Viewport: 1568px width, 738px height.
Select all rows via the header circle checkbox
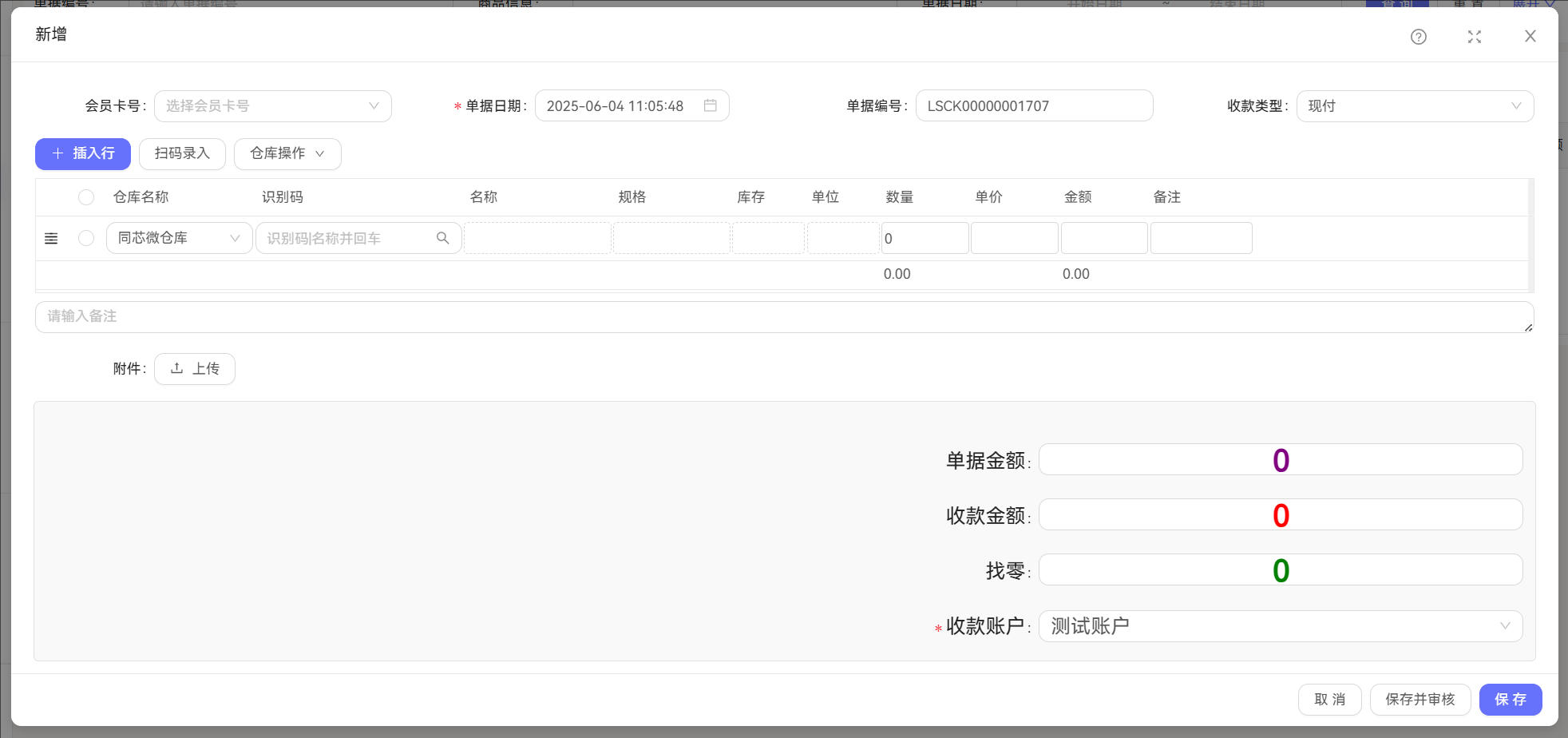pyautogui.click(x=86, y=196)
